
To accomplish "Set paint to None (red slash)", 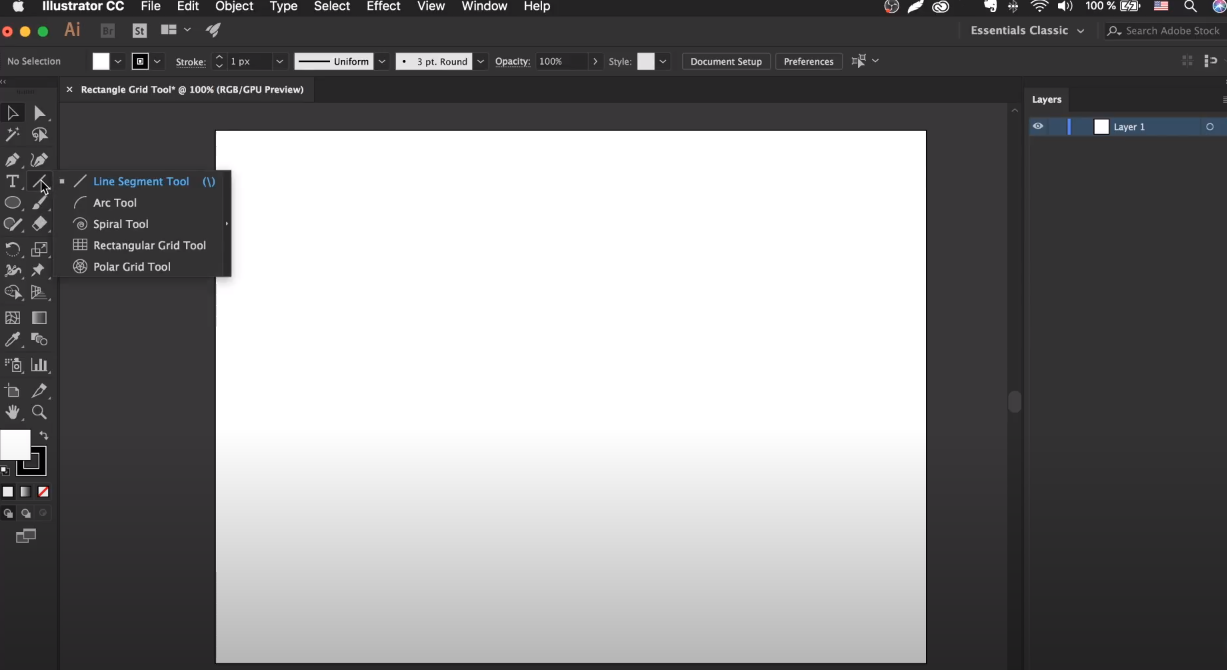I will point(43,492).
